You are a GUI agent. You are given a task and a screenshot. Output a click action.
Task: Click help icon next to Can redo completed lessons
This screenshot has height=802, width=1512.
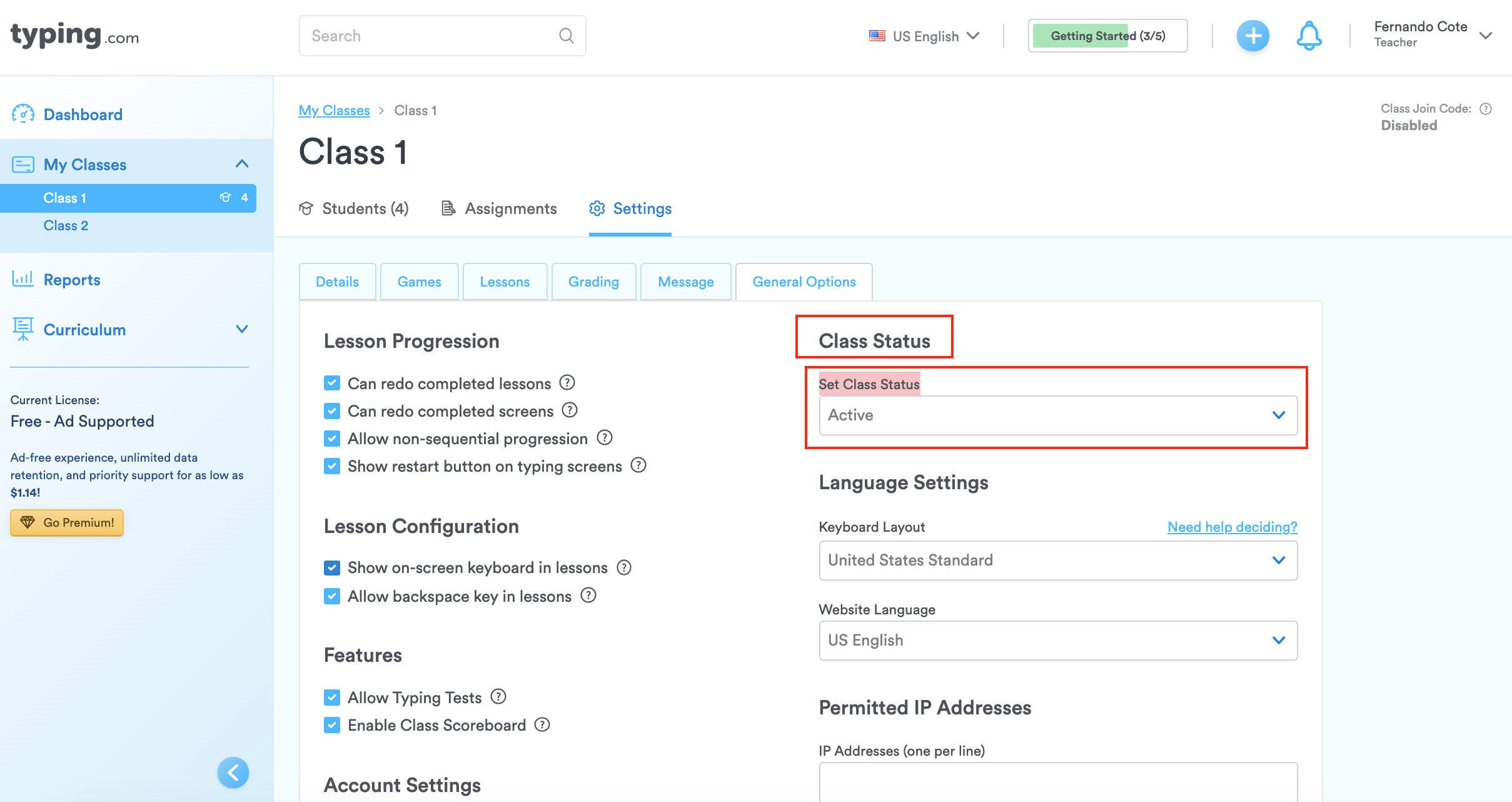pyautogui.click(x=567, y=382)
